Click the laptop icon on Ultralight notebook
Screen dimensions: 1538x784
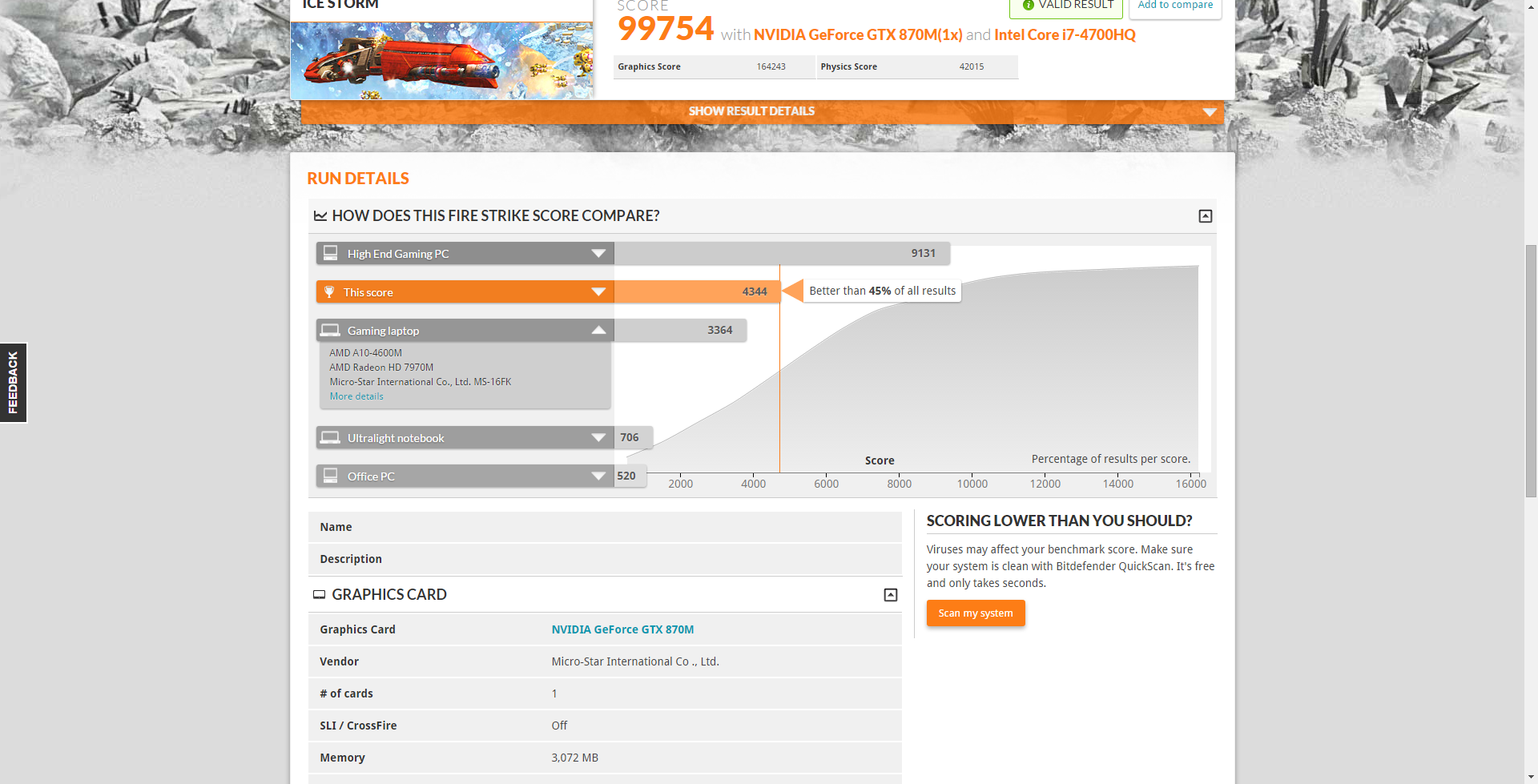pos(330,437)
